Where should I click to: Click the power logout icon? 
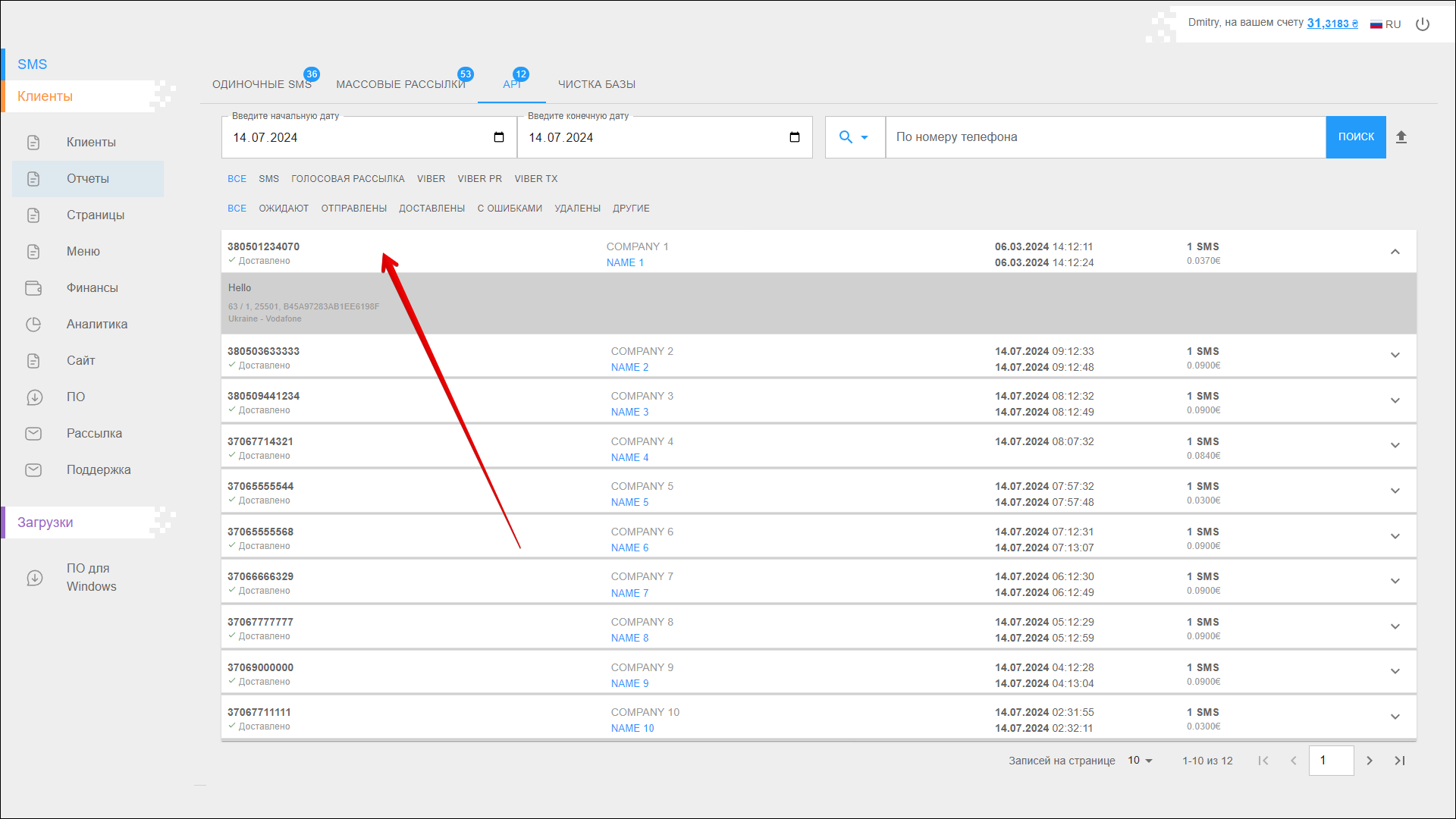[1423, 24]
